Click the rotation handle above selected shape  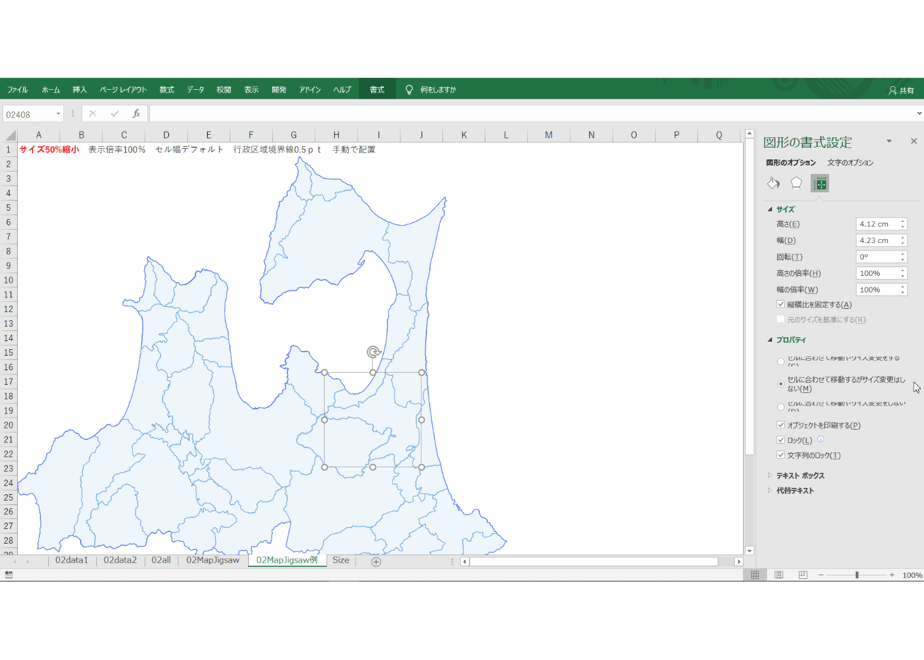click(x=373, y=352)
